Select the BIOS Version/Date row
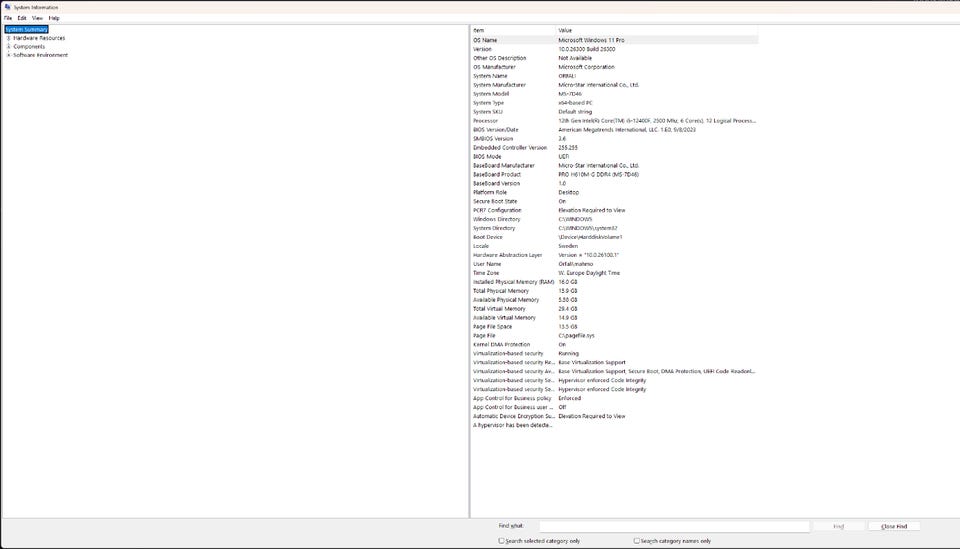 (x=615, y=130)
